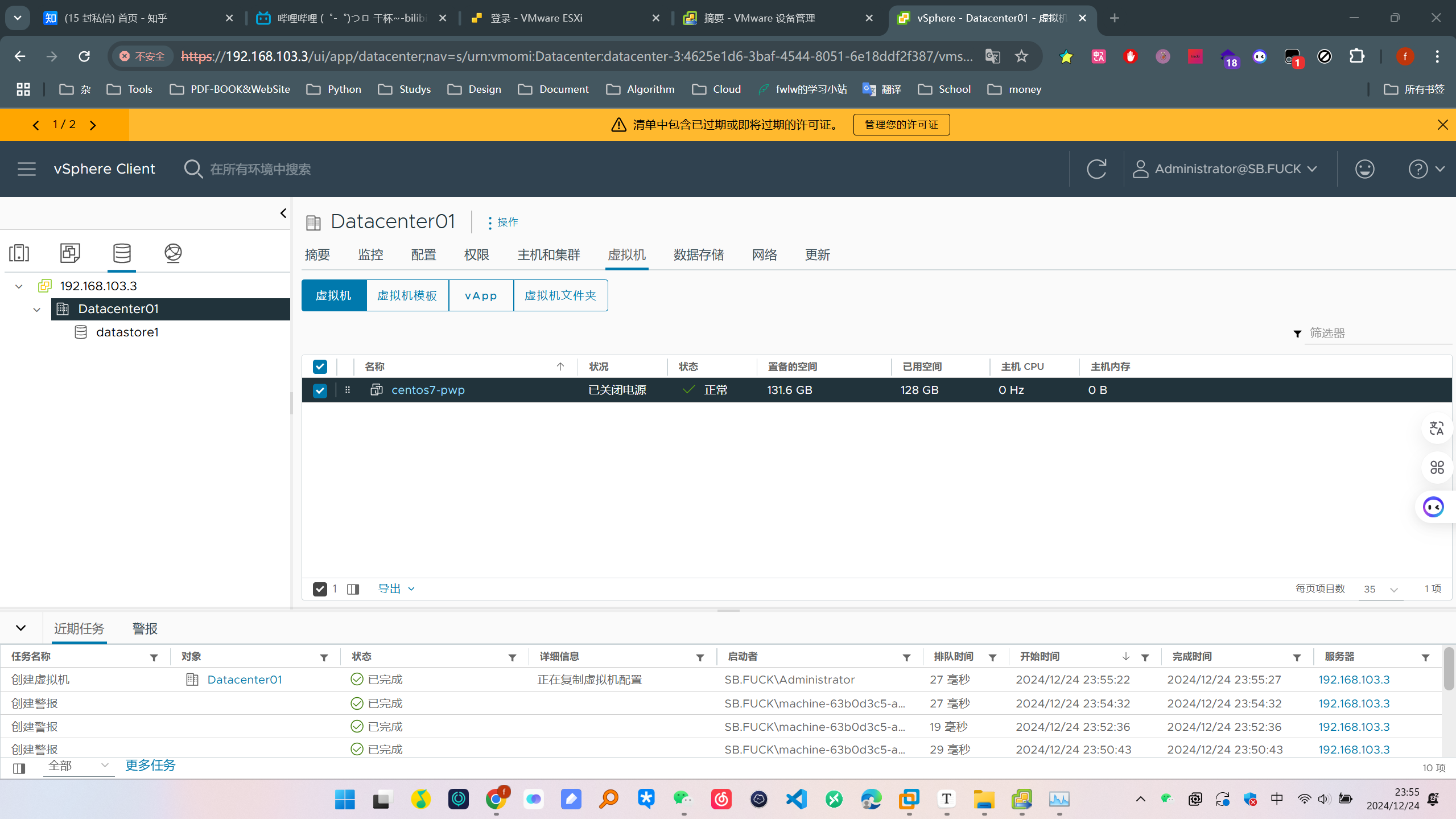Open the Networking inventory view icon
1456x819 pixels.
tap(173, 253)
